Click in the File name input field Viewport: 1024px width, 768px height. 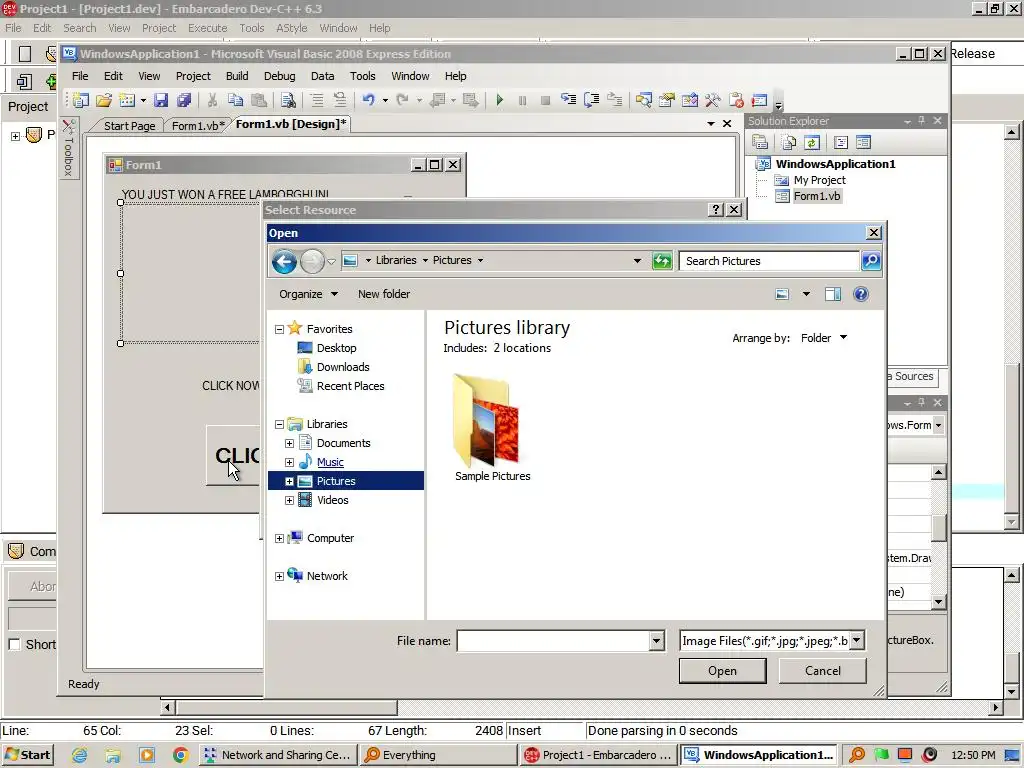(554, 641)
